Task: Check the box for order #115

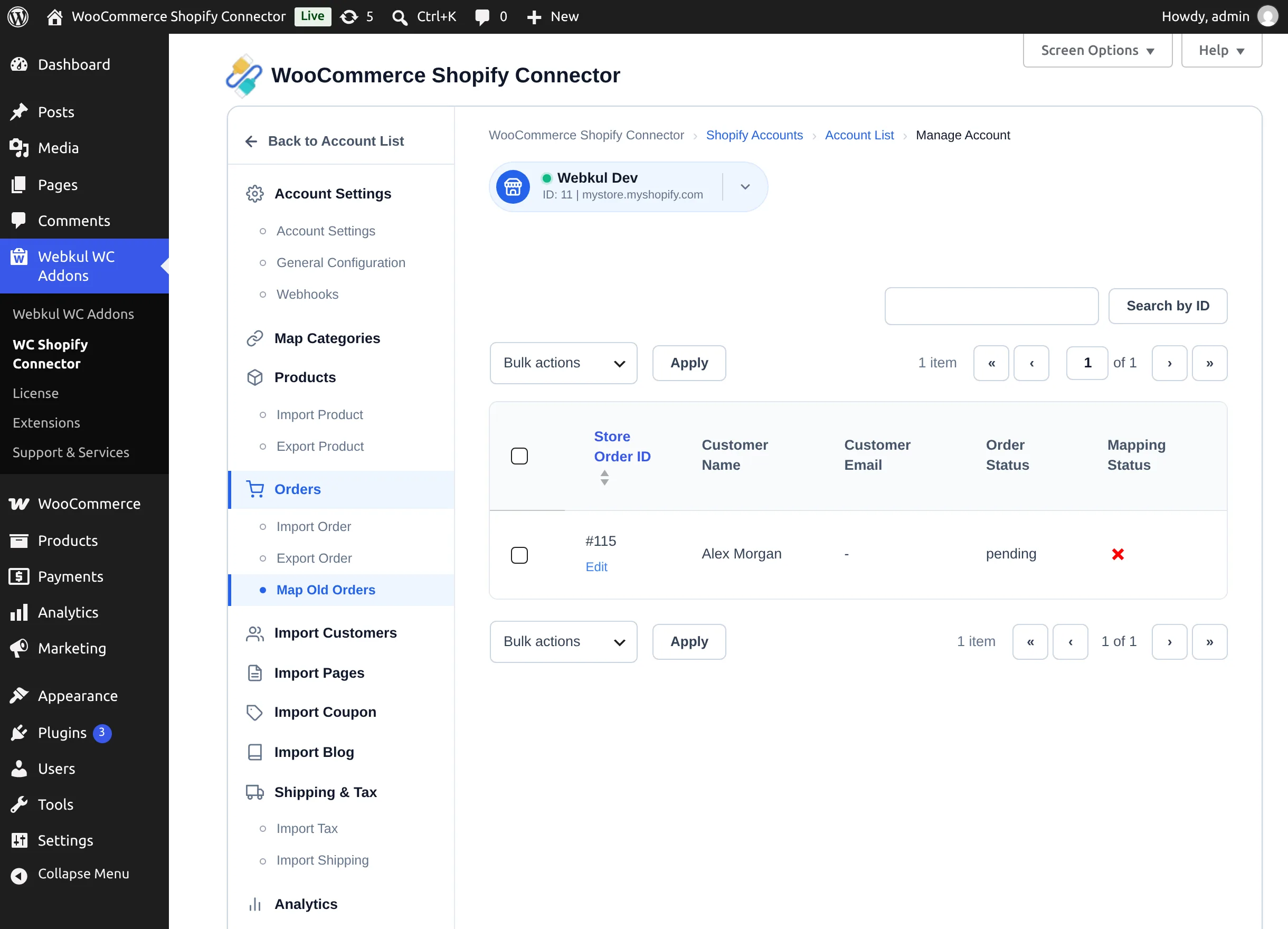Action: [519, 555]
